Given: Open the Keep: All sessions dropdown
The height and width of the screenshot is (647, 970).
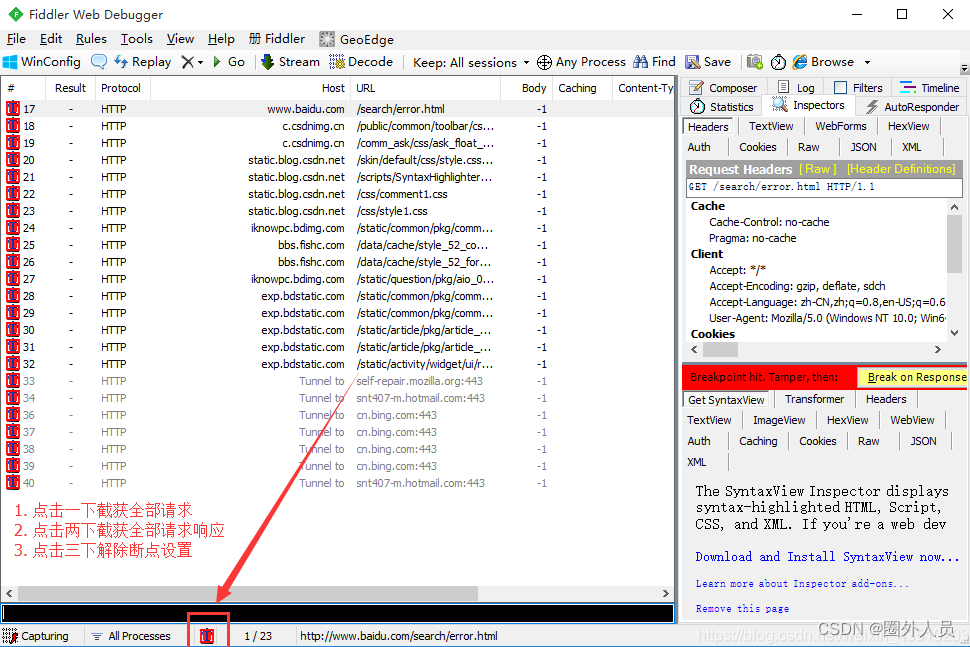Looking at the screenshot, I should [x=471, y=62].
